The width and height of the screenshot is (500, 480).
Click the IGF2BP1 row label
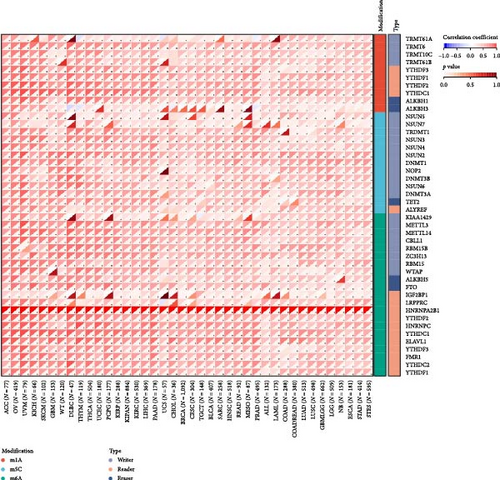(x=417, y=295)
